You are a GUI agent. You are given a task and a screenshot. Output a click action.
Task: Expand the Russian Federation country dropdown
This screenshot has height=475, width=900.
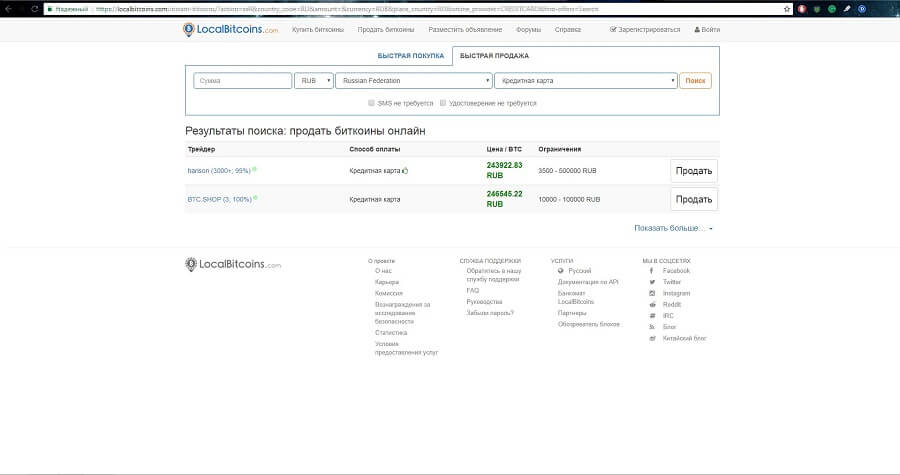414,81
